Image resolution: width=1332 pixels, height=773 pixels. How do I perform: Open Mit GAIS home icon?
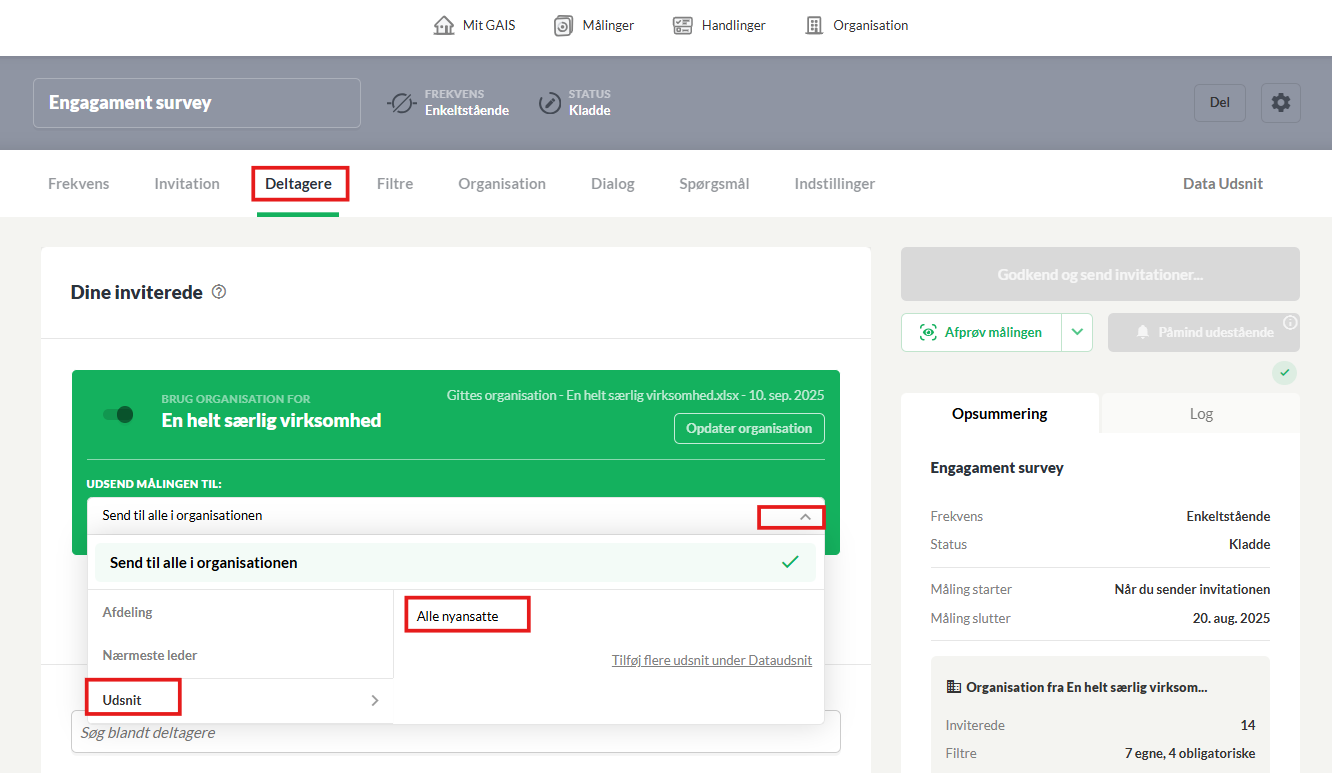pyautogui.click(x=444, y=25)
